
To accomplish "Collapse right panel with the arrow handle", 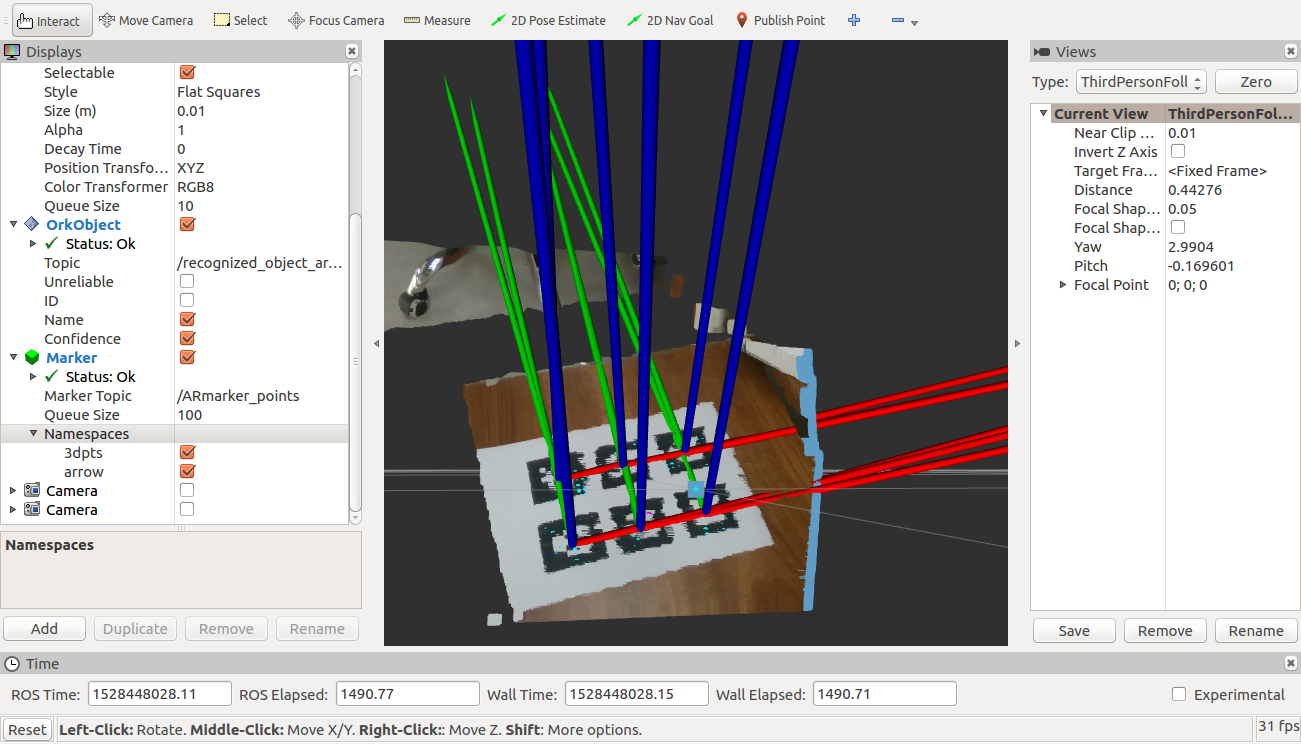I will [x=1017, y=343].
